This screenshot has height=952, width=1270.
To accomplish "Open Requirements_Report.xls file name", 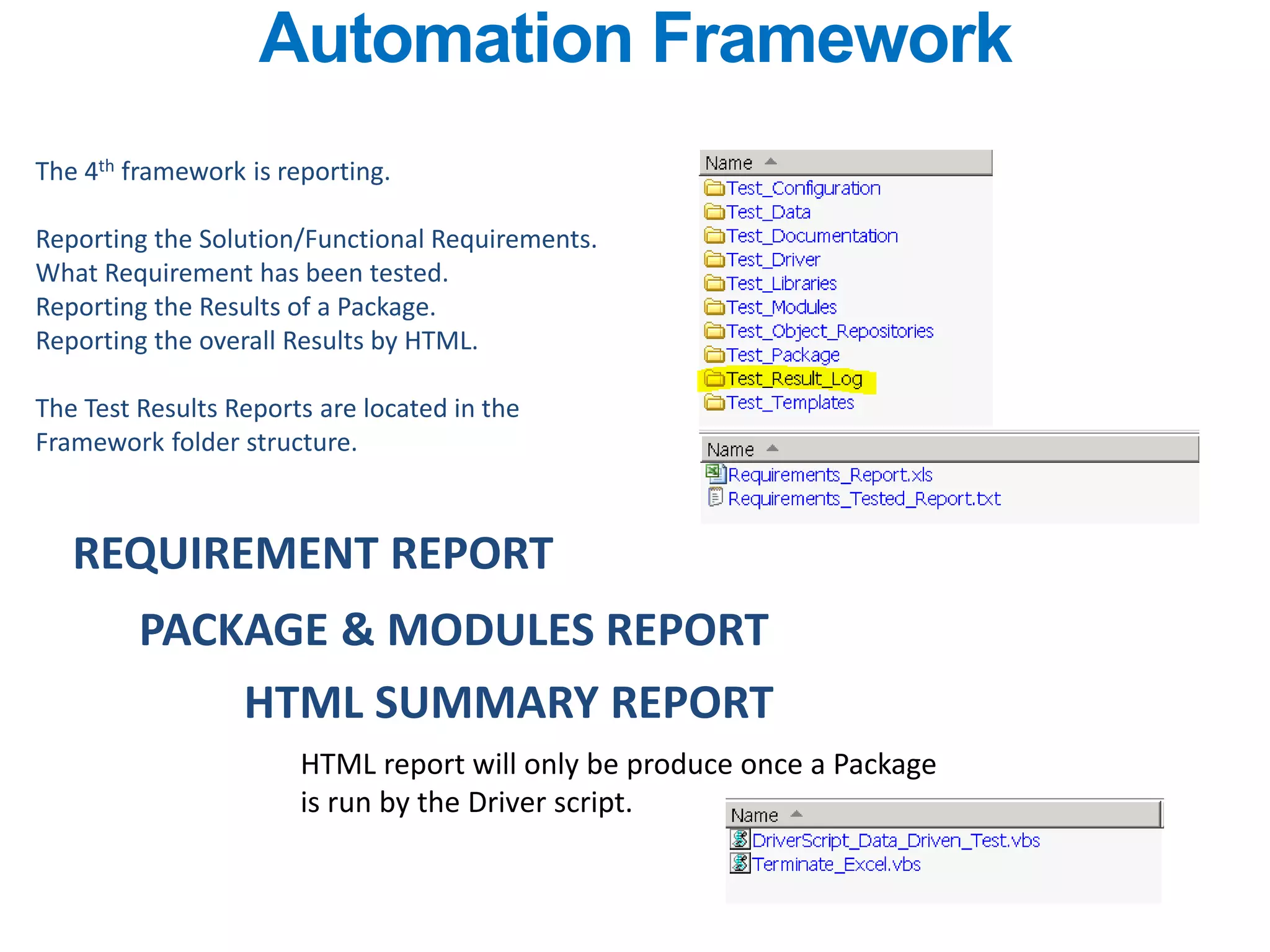I will (x=830, y=475).
